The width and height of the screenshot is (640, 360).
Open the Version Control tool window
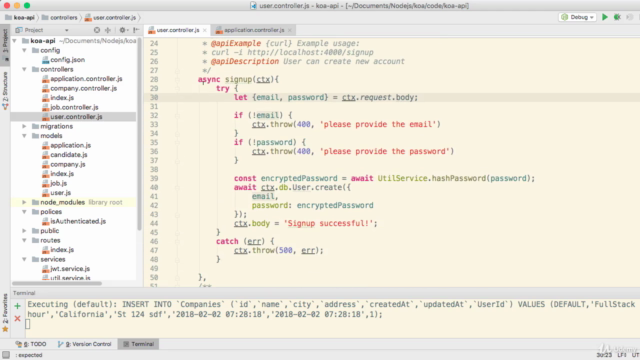pos(84,344)
